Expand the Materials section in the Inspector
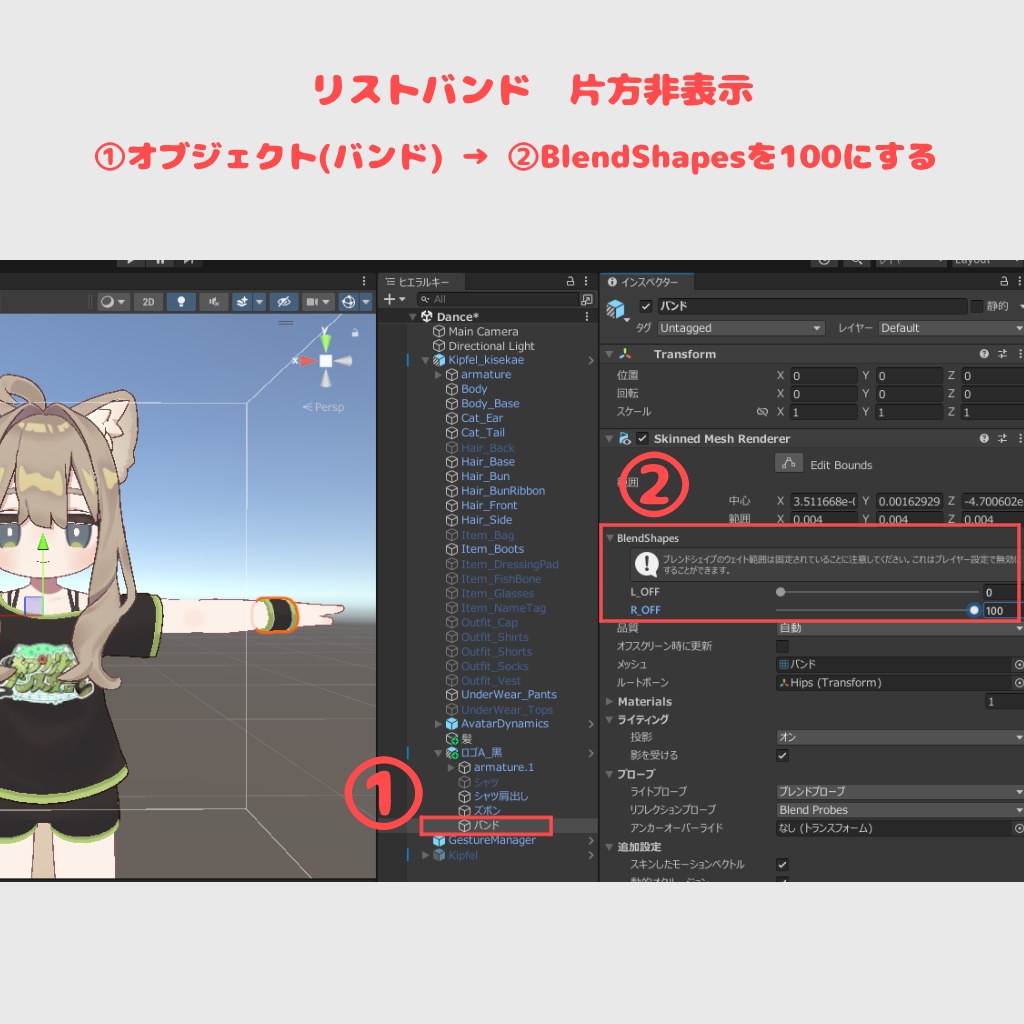 pos(609,701)
